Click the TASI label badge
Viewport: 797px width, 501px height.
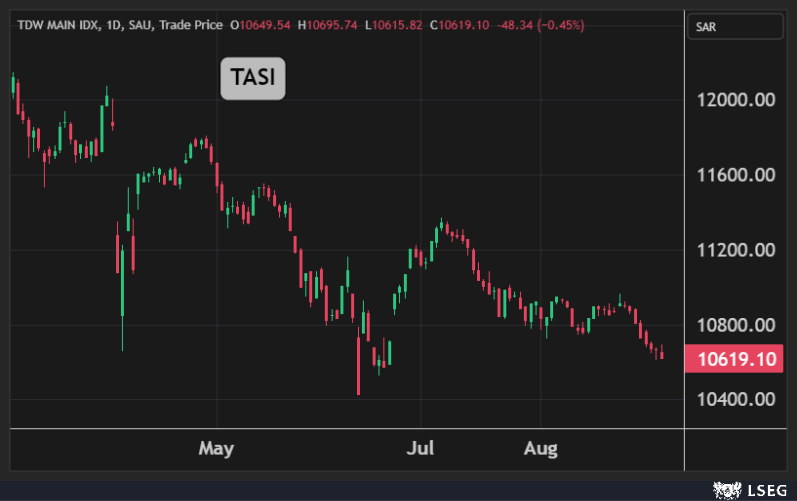click(253, 79)
